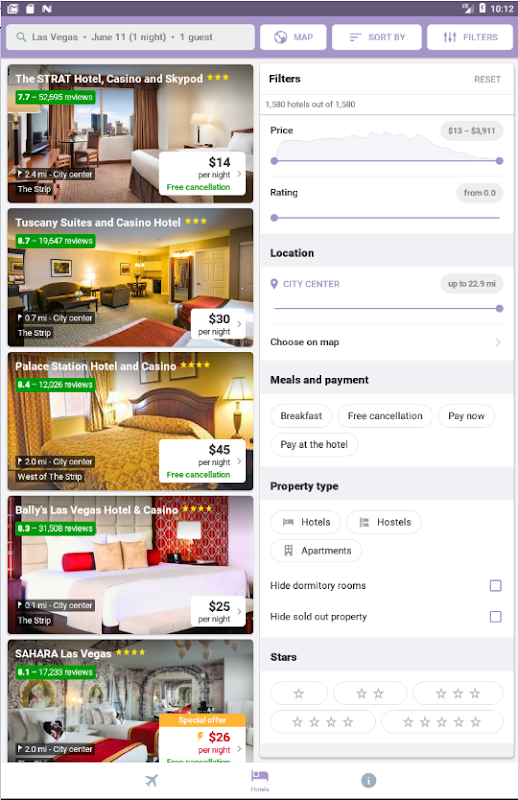Reset all filters

tap(487, 79)
